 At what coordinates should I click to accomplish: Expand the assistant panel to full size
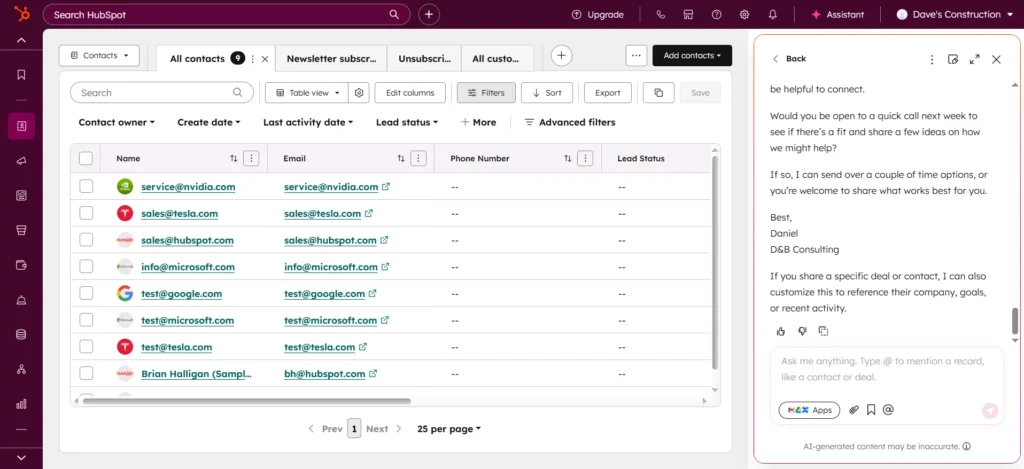tap(974, 59)
